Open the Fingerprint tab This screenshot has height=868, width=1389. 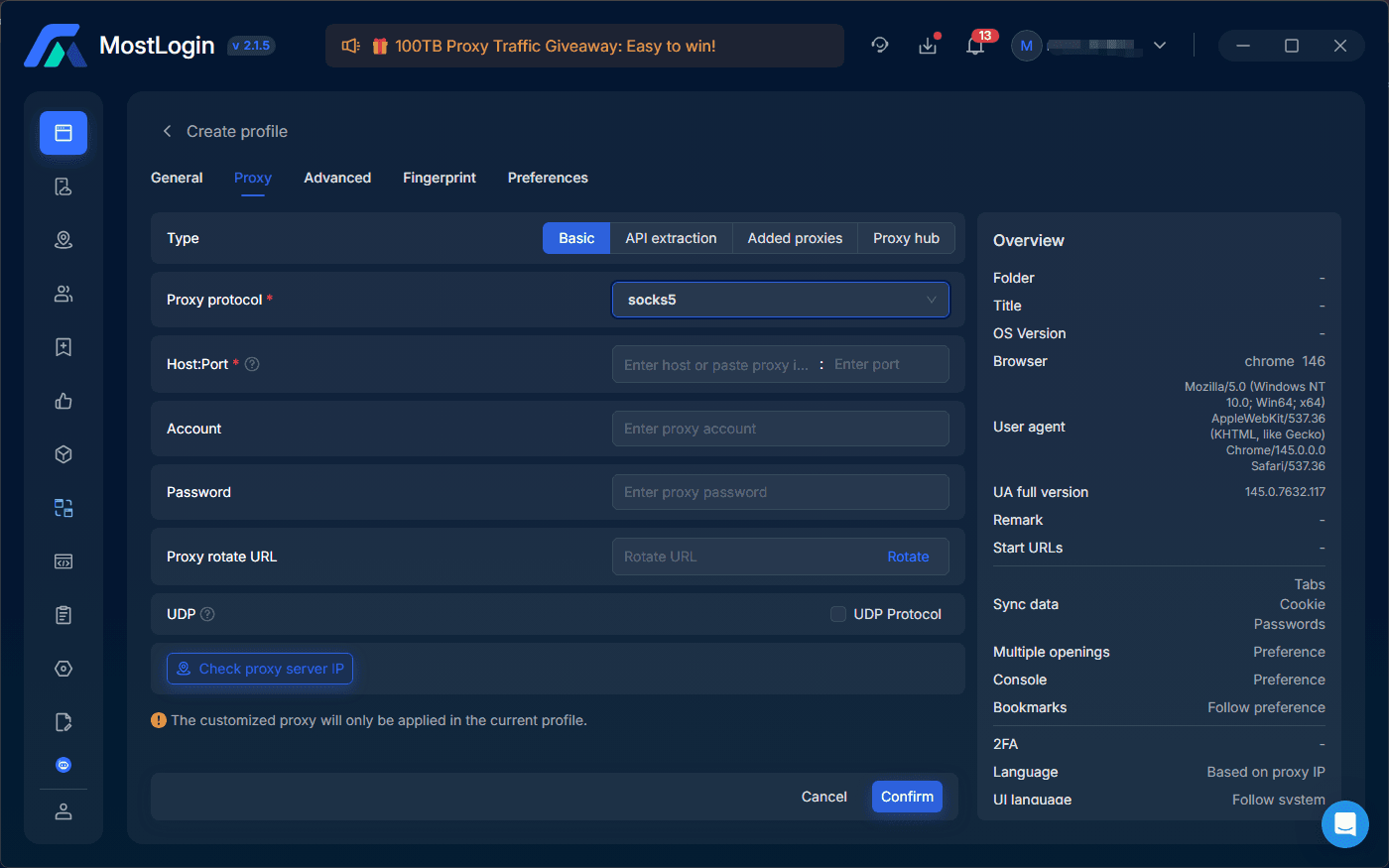(x=440, y=178)
